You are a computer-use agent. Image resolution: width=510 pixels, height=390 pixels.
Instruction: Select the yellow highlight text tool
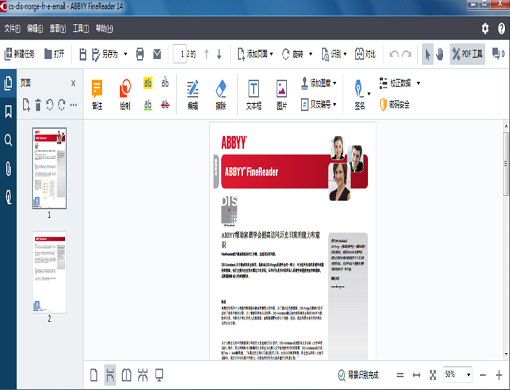pyautogui.click(x=148, y=82)
